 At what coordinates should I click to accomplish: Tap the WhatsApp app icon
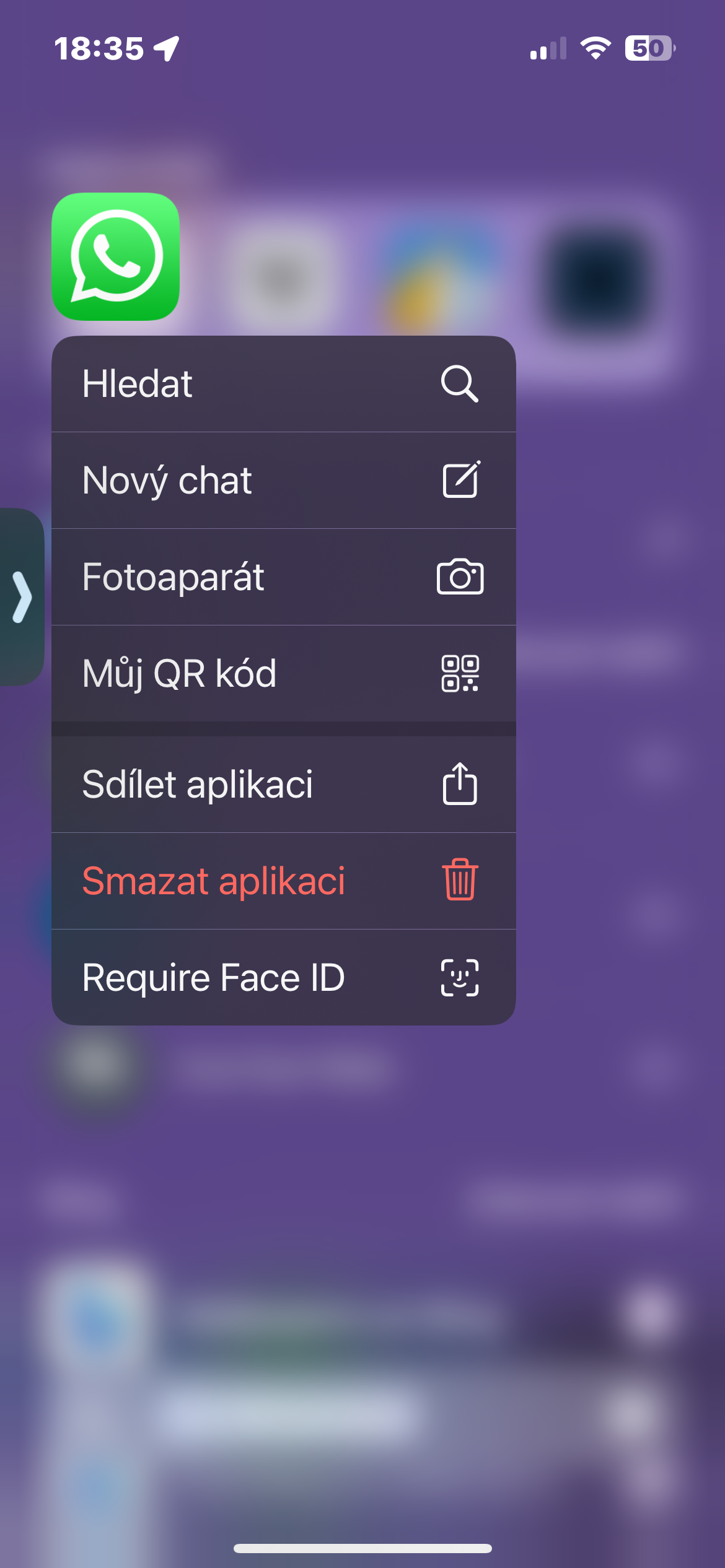pyautogui.click(x=116, y=256)
